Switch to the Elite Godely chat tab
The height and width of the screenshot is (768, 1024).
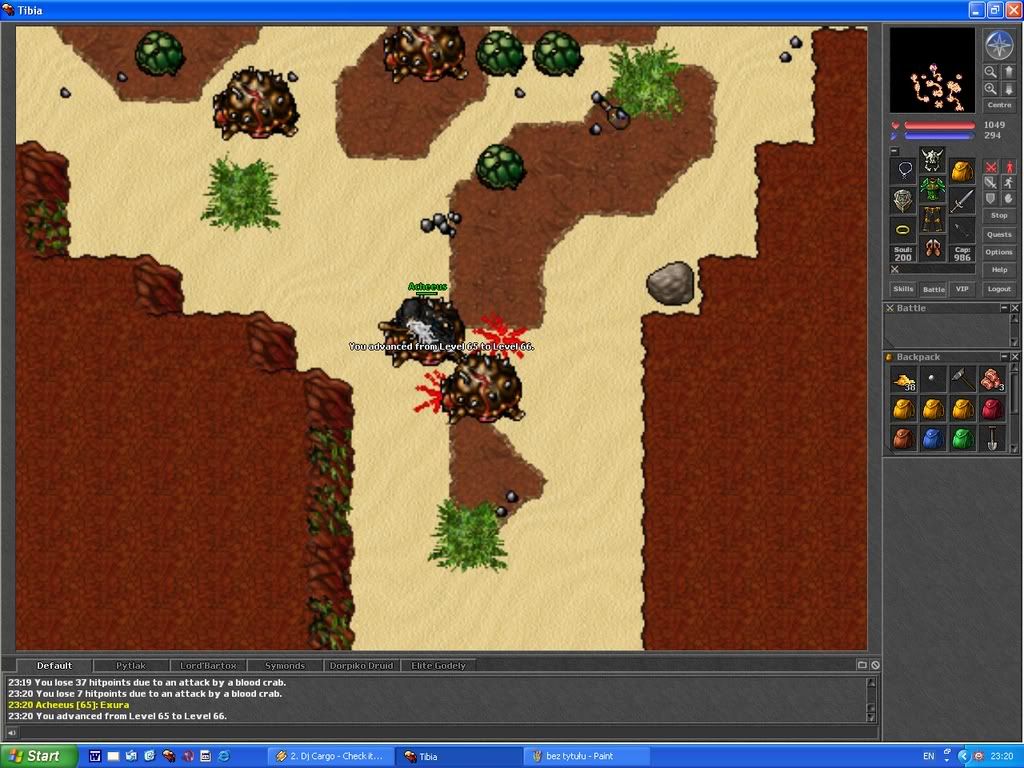pos(438,665)
